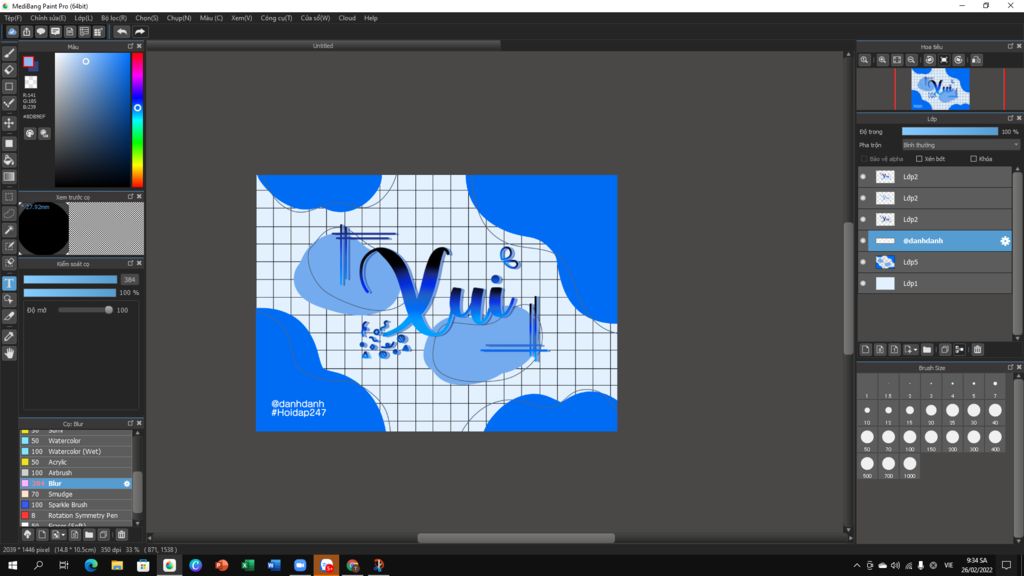This screenshot has height=576, width=1024.
Task: Select the Magic Wand tool
Action: [x=9, y=230]
